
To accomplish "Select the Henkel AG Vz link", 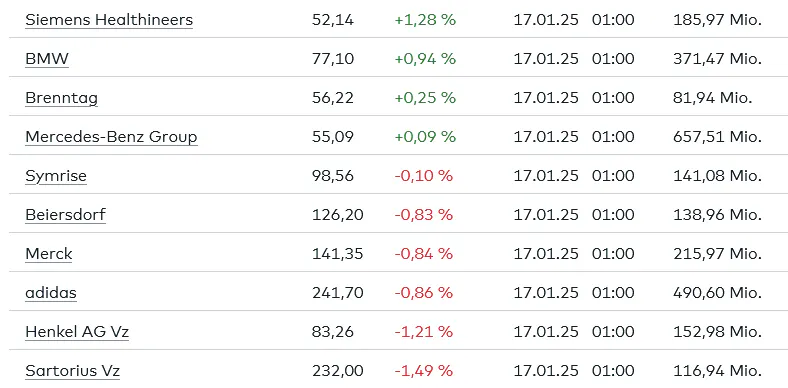I will tap(77, 332).
